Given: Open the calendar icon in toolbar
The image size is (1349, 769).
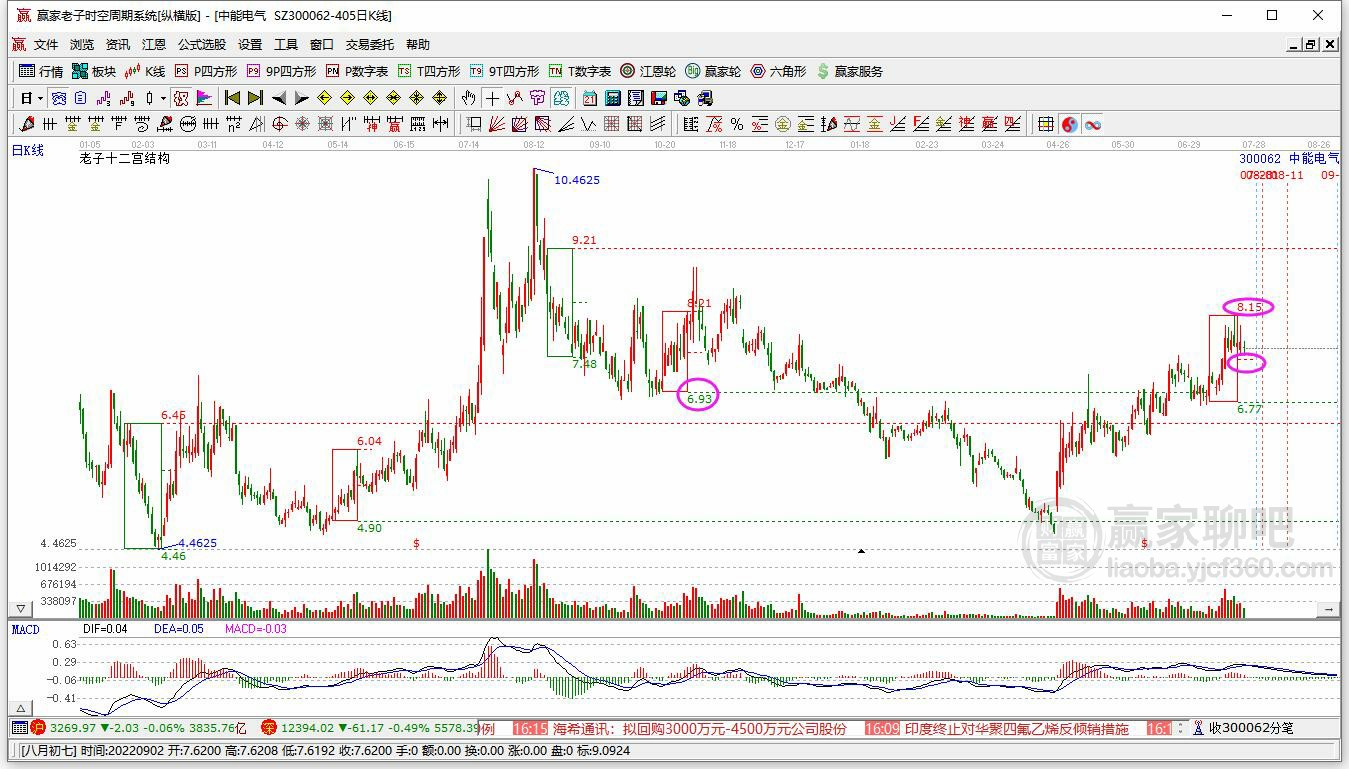Looking at the screenshot, I should 590,98.
